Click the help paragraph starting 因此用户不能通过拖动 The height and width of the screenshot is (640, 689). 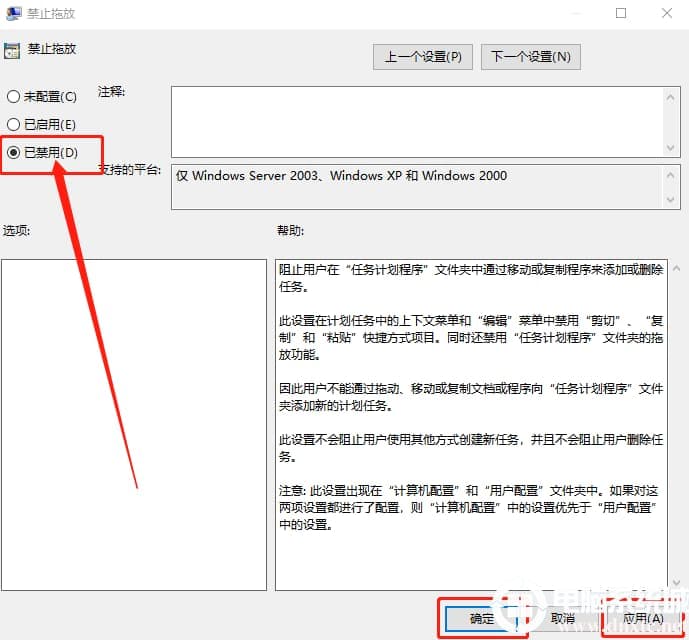[x=471, y=396]
